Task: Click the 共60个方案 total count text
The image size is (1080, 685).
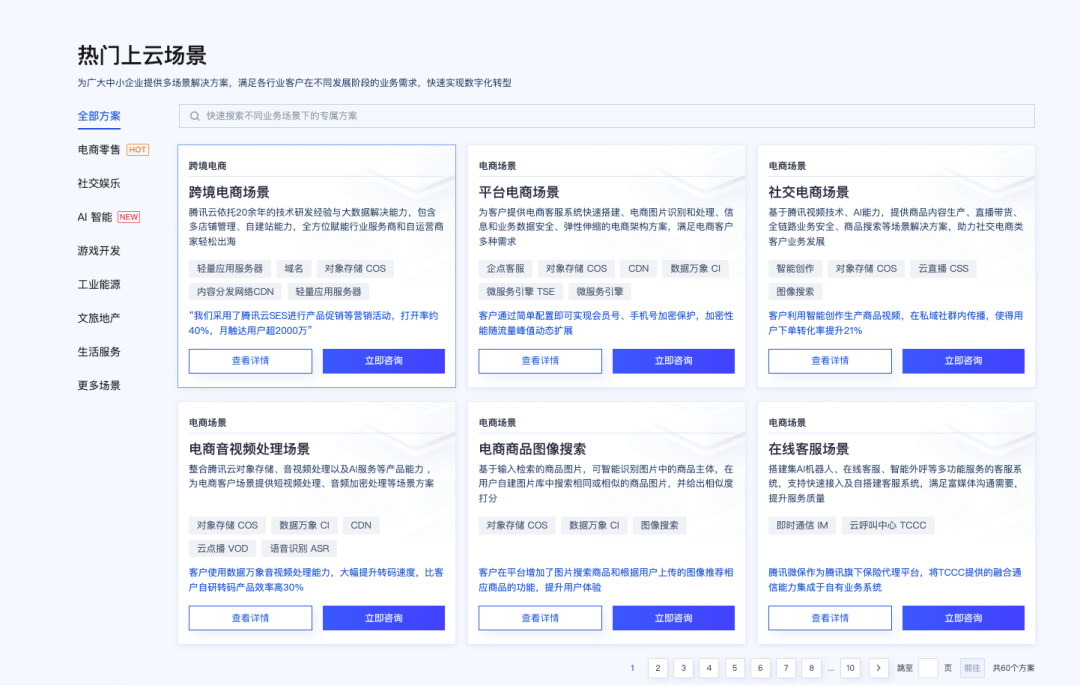Action: click(x=1013, y=668)
